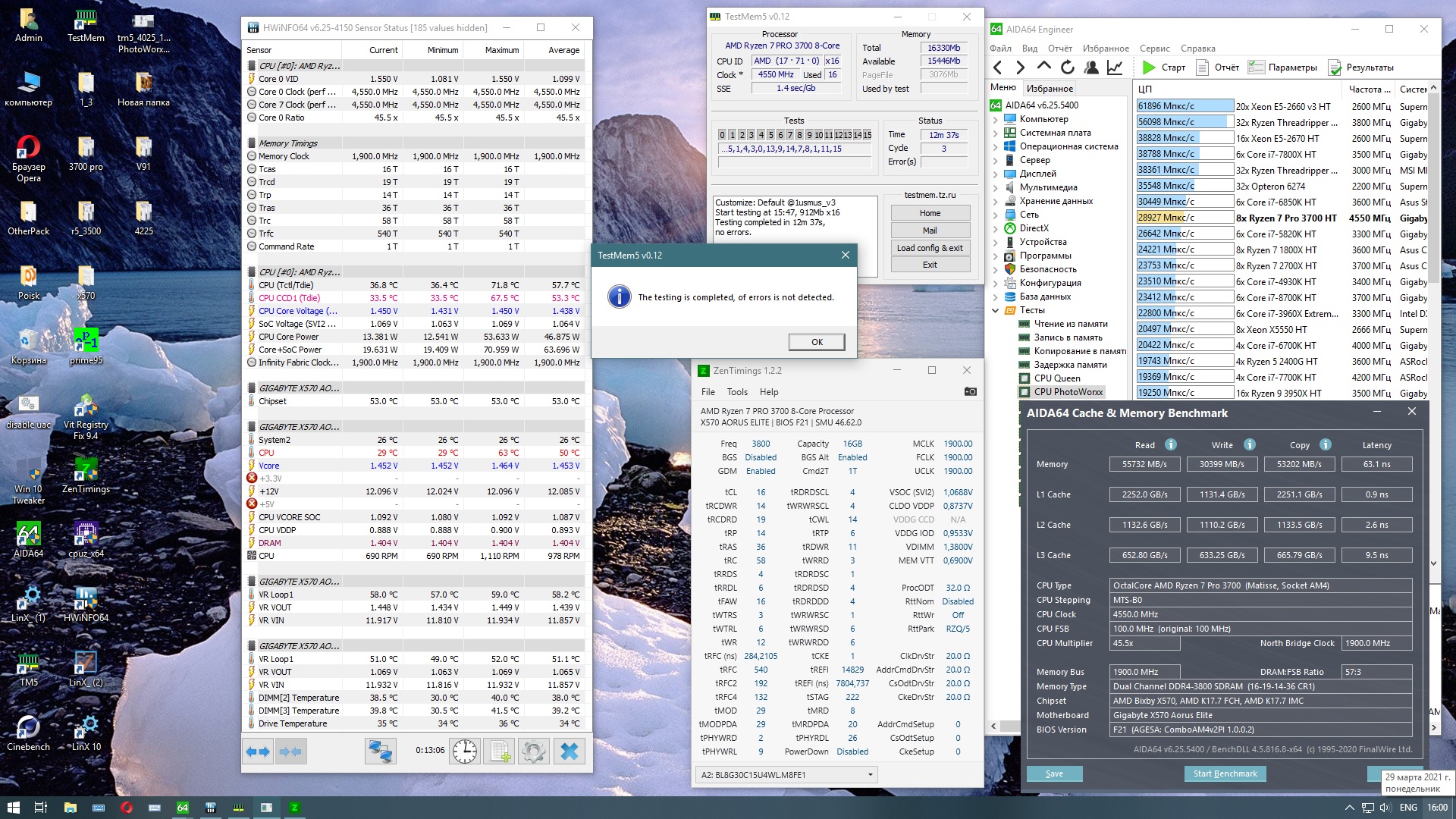Open Tools menu in ZenTimings
Image resolution: width=1456 pixels, height=819 pixels.
click(737, 392)
